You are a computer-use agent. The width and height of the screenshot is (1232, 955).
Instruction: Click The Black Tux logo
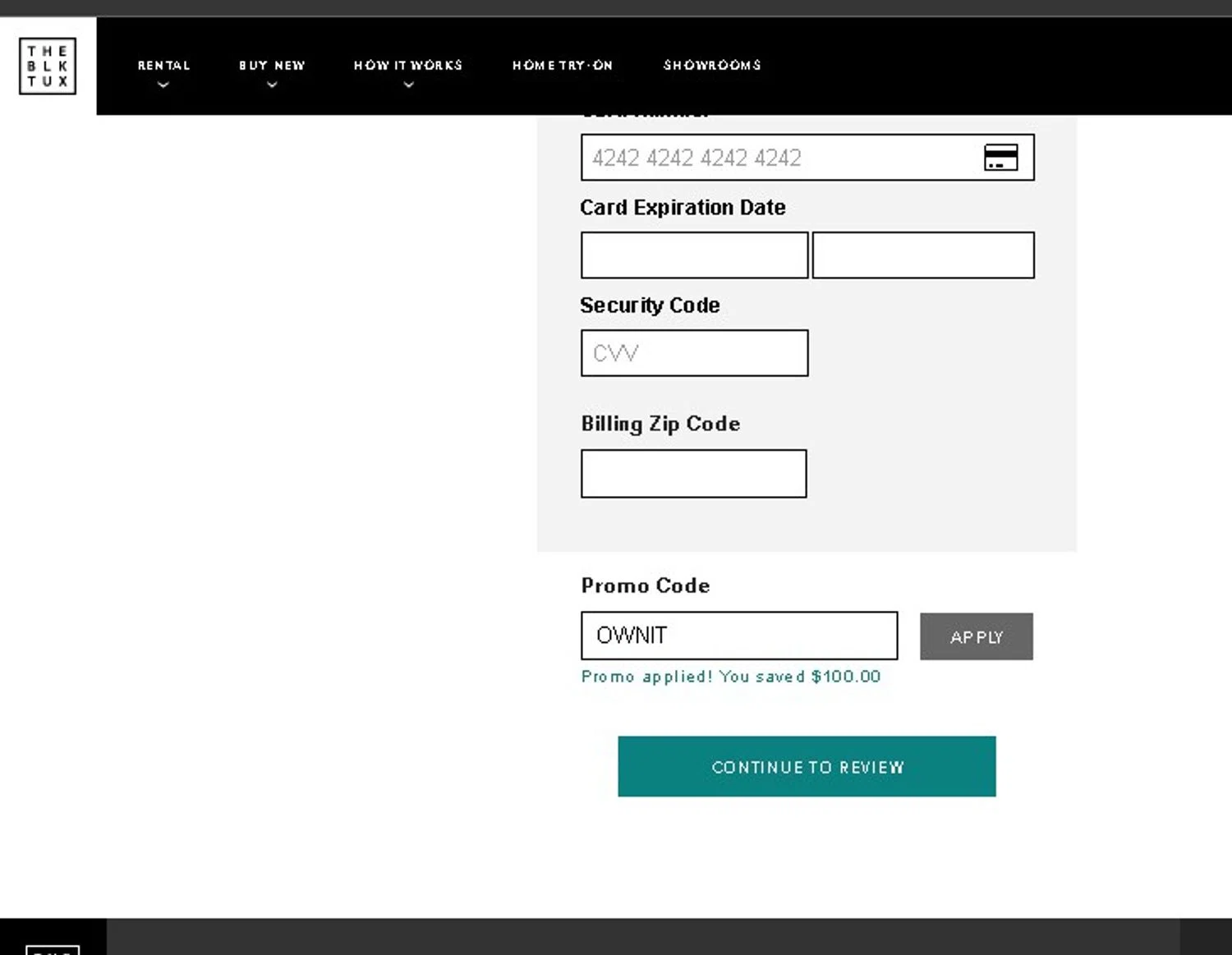click(48, 66)
